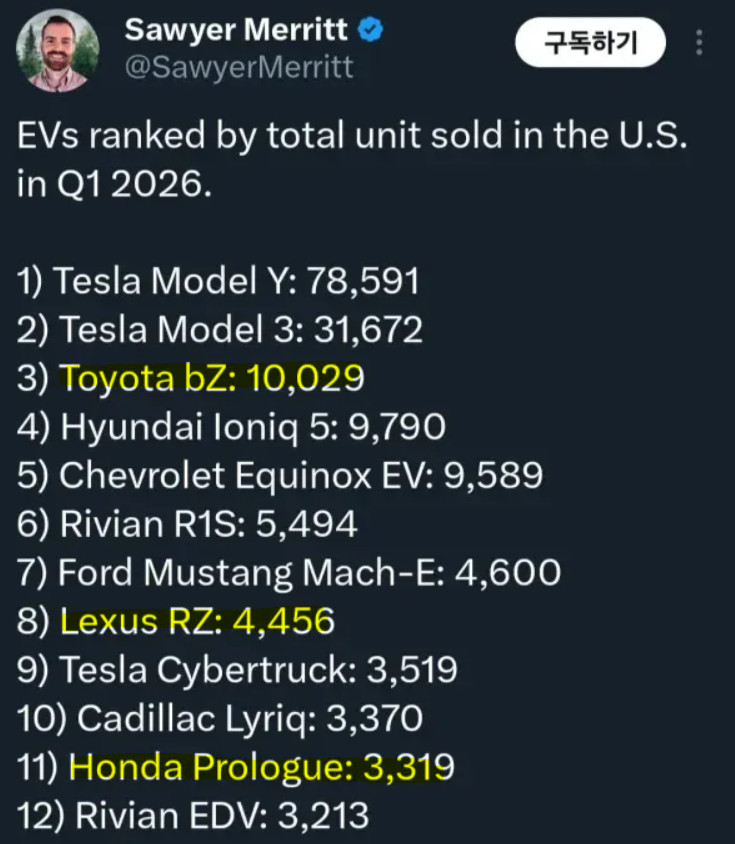Screen dimensions: 735x844
Task: Open the three-dot more options menu
Action: click(699, 42)
